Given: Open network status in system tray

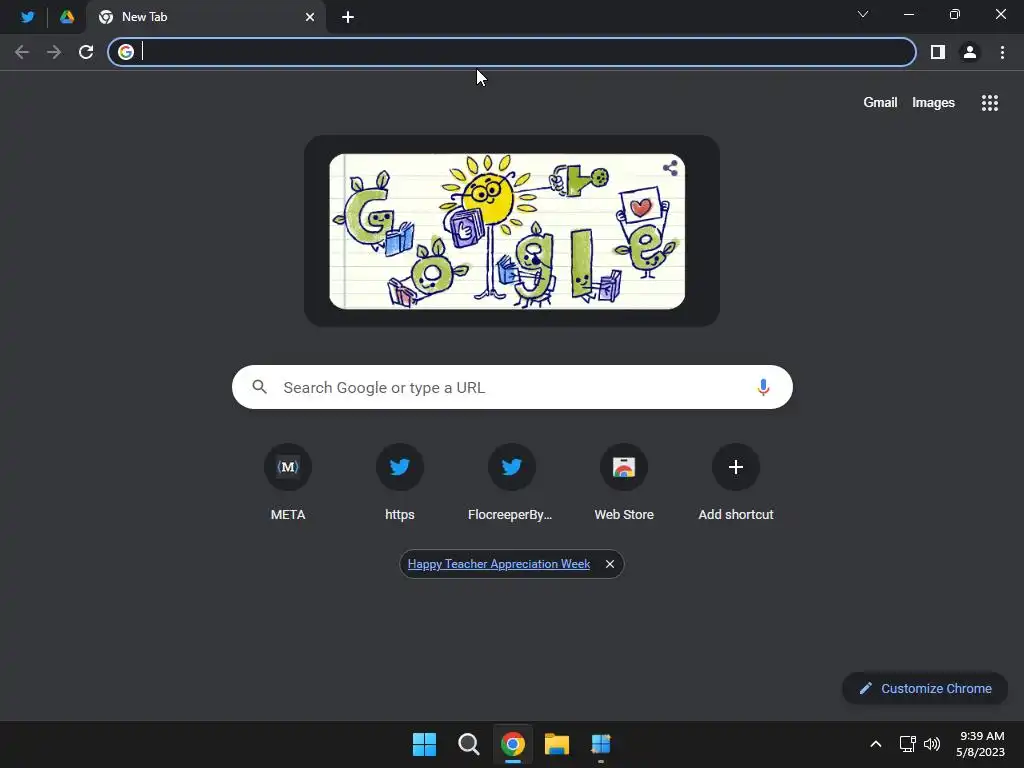Looking at the screenshot, I should tap(907, 744).
